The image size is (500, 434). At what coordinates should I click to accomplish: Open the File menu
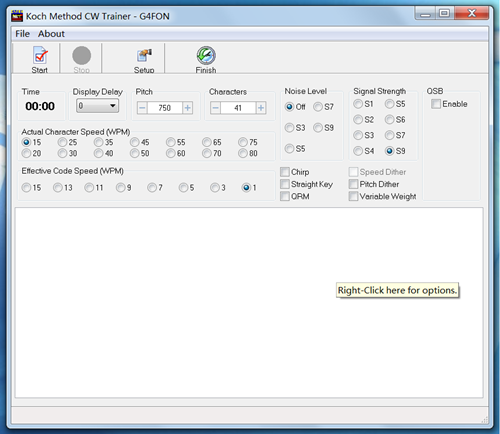(22, 34)
